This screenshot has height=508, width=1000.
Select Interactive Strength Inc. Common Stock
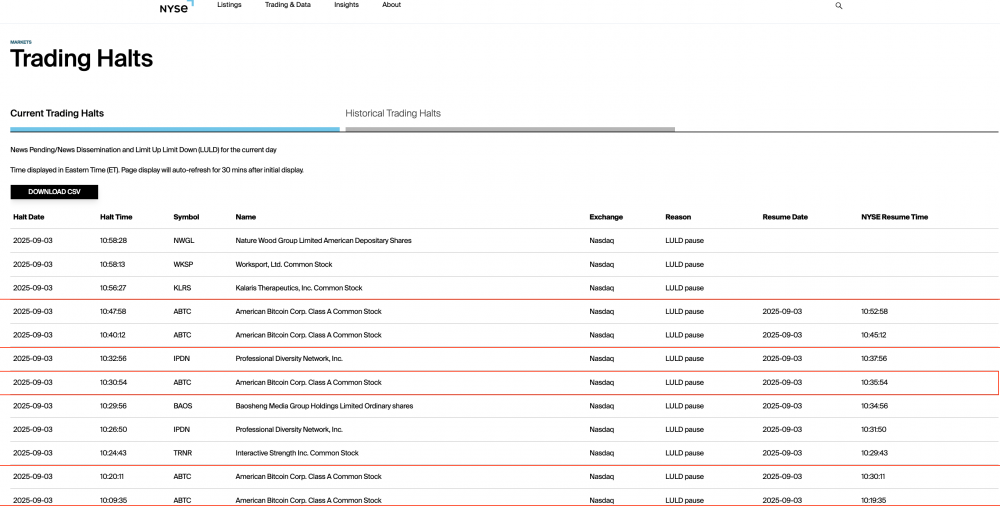(295, 453)
